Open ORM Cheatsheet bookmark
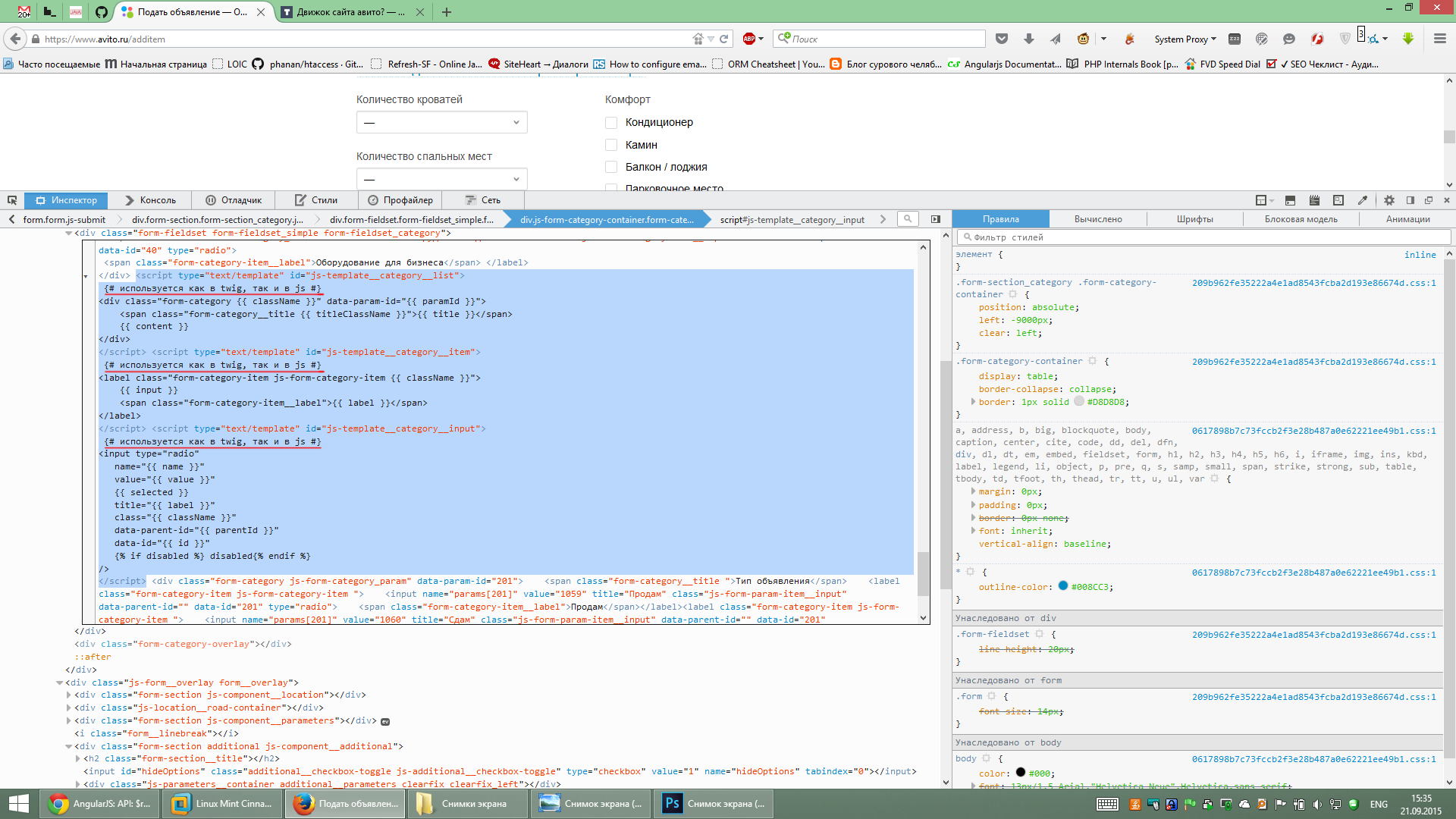This screenshot has height=819, width=1456. [x=768, y=64]
